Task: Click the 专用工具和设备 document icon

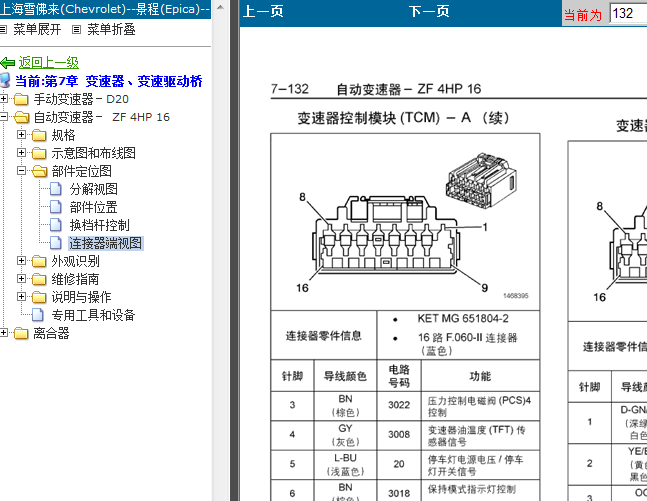Action: point(38,315)
